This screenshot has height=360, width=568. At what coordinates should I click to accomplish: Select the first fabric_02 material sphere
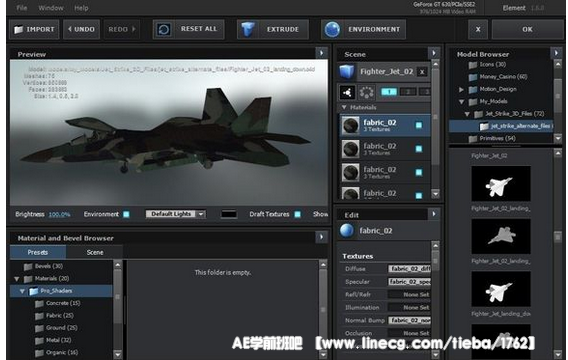pos(351,125)
